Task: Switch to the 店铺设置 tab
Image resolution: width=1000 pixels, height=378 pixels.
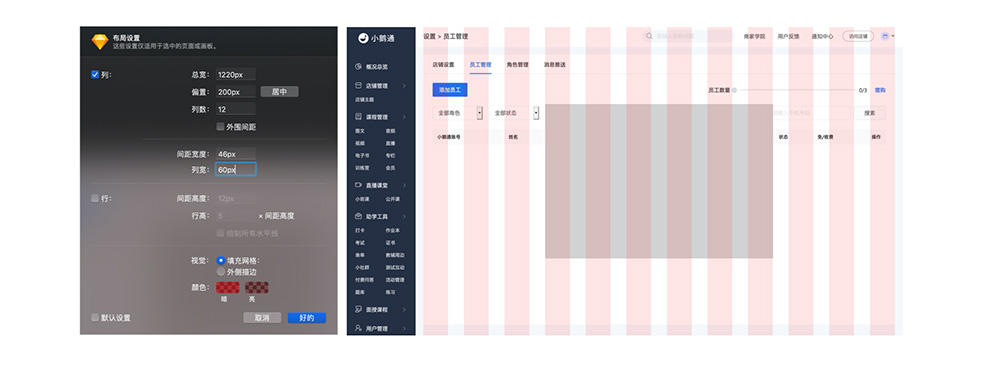Action: pyautogui.click(x=443, y=64)
